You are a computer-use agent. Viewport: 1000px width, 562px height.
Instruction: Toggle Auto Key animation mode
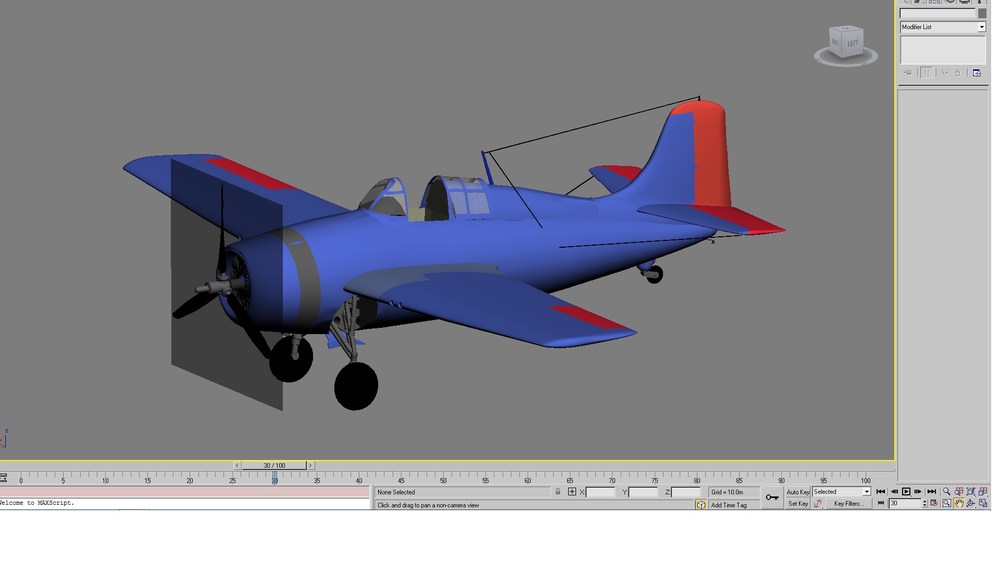coord(798,492)
